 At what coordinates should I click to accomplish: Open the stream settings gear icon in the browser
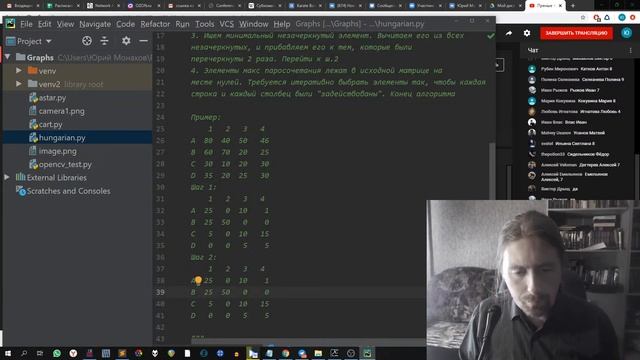[x=527, y=33]
